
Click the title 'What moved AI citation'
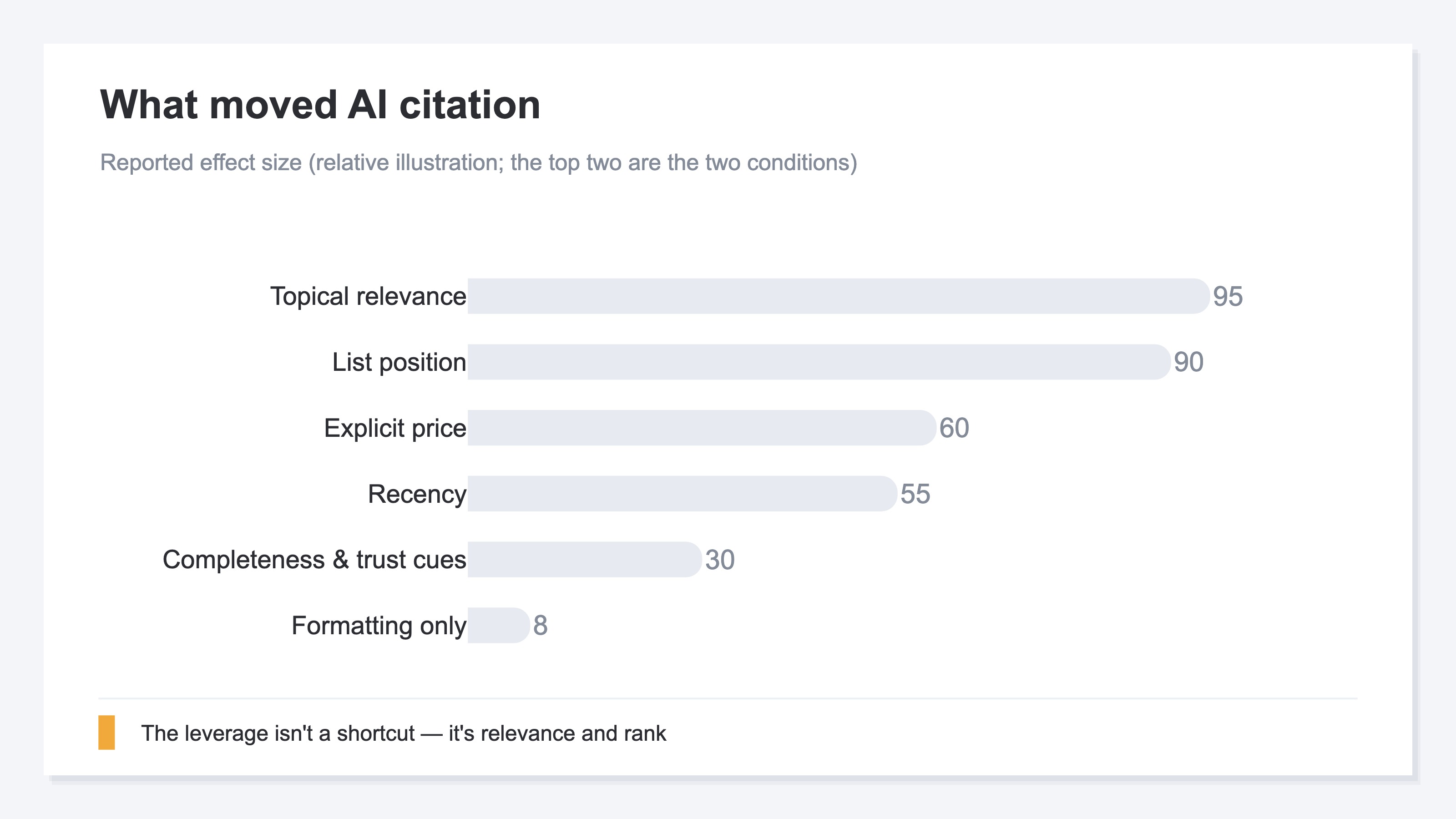pos(320,105)
